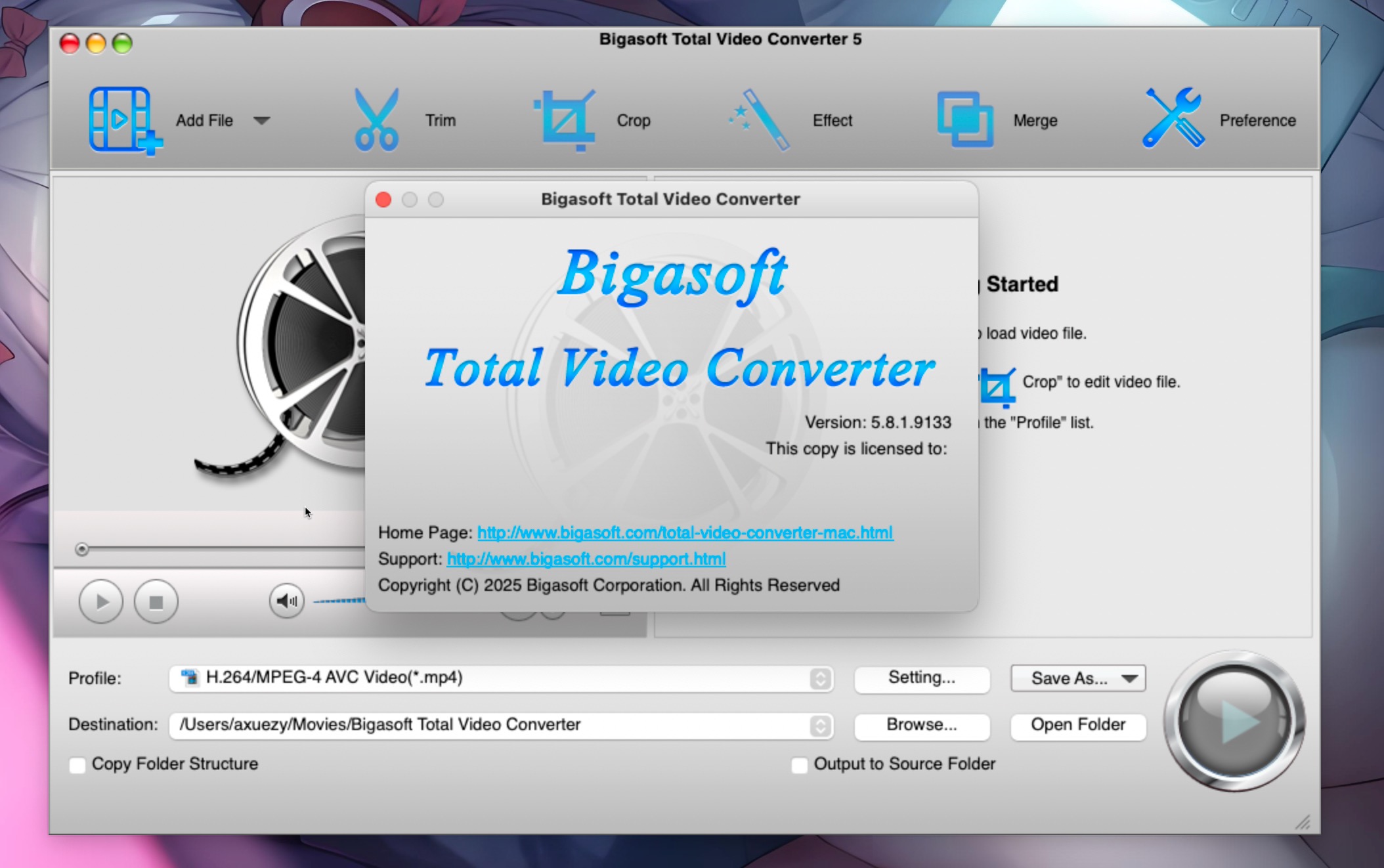Click the playback seek slider handle
The image size is (1384, 868).
coord(82,549)
